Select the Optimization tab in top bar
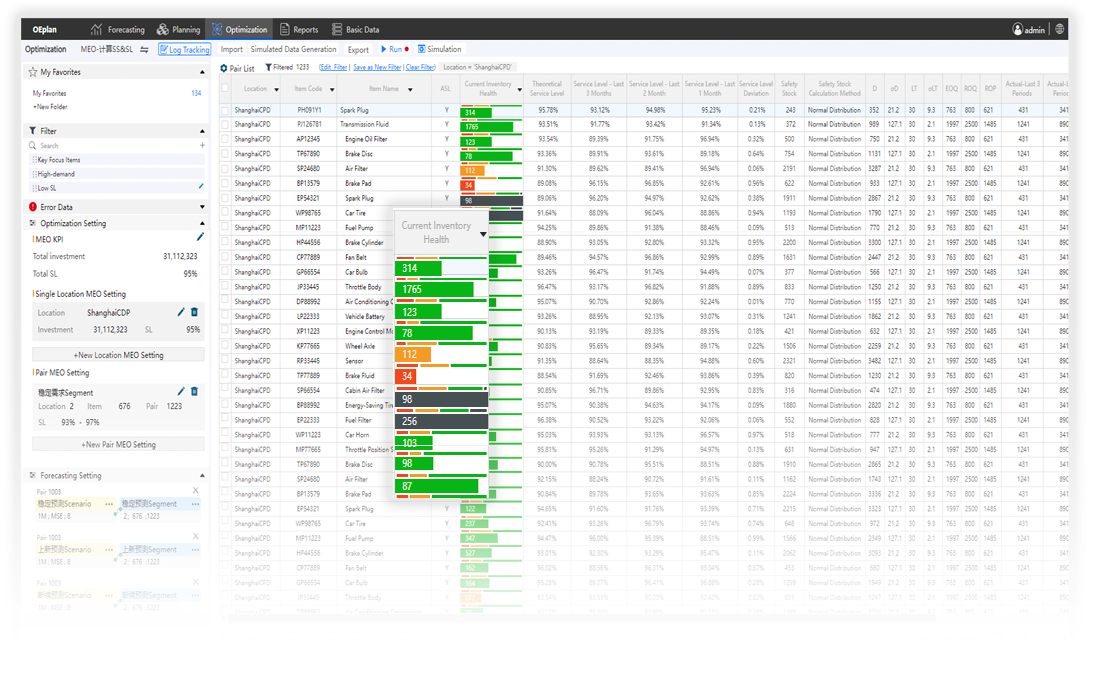1097x673 pixels. point(239,29)
